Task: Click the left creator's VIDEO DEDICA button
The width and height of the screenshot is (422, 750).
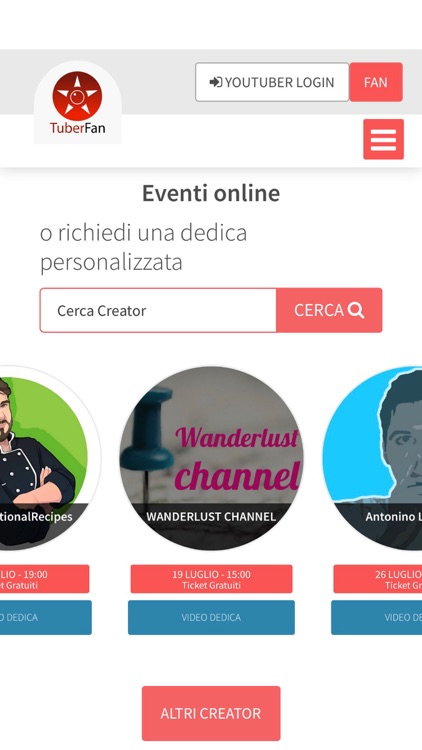Action: click(x=45, y=618)
